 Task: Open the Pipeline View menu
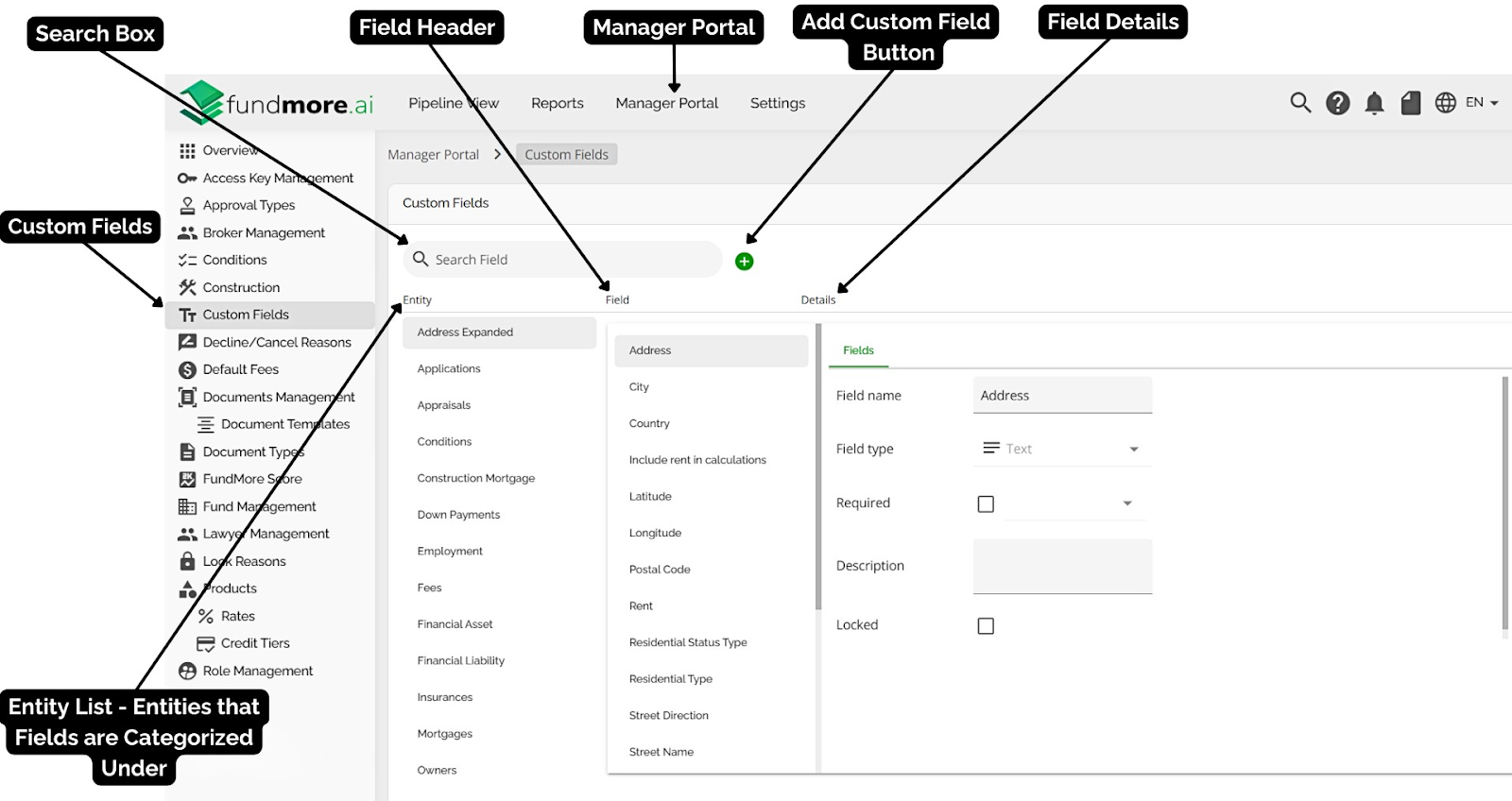point(454,103)
